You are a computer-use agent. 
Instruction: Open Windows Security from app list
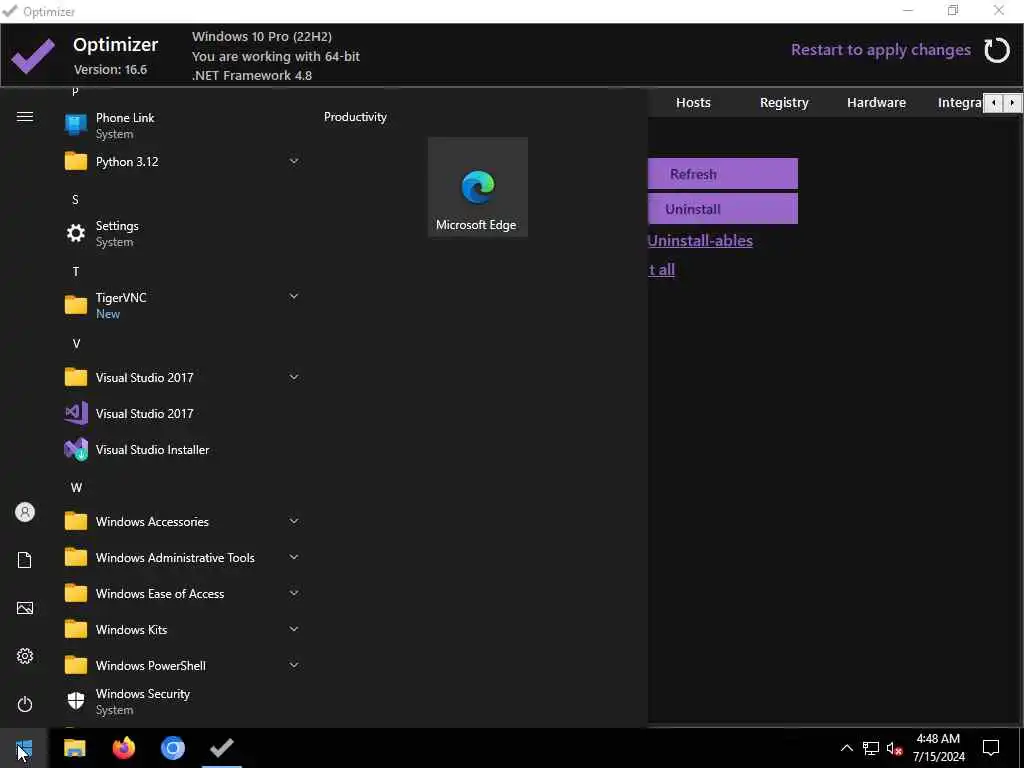(x=183, y=701)
